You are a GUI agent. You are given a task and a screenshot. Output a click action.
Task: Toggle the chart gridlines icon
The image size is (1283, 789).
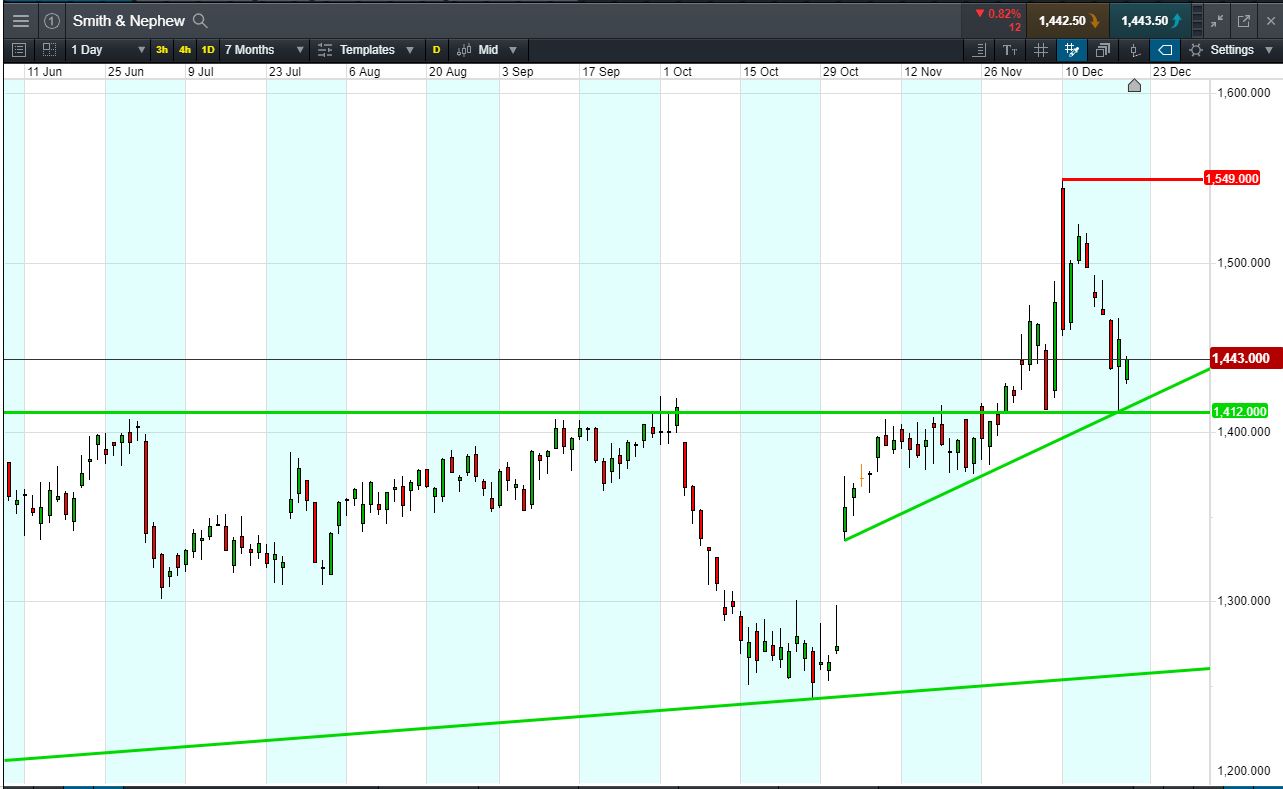coord(1041,50)
